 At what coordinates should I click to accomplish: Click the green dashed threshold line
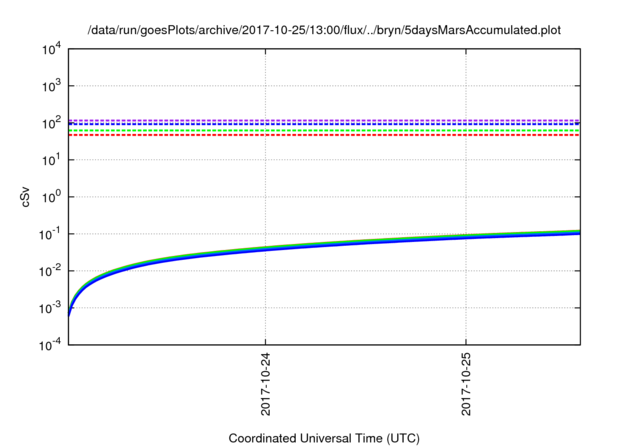point(324,131)
